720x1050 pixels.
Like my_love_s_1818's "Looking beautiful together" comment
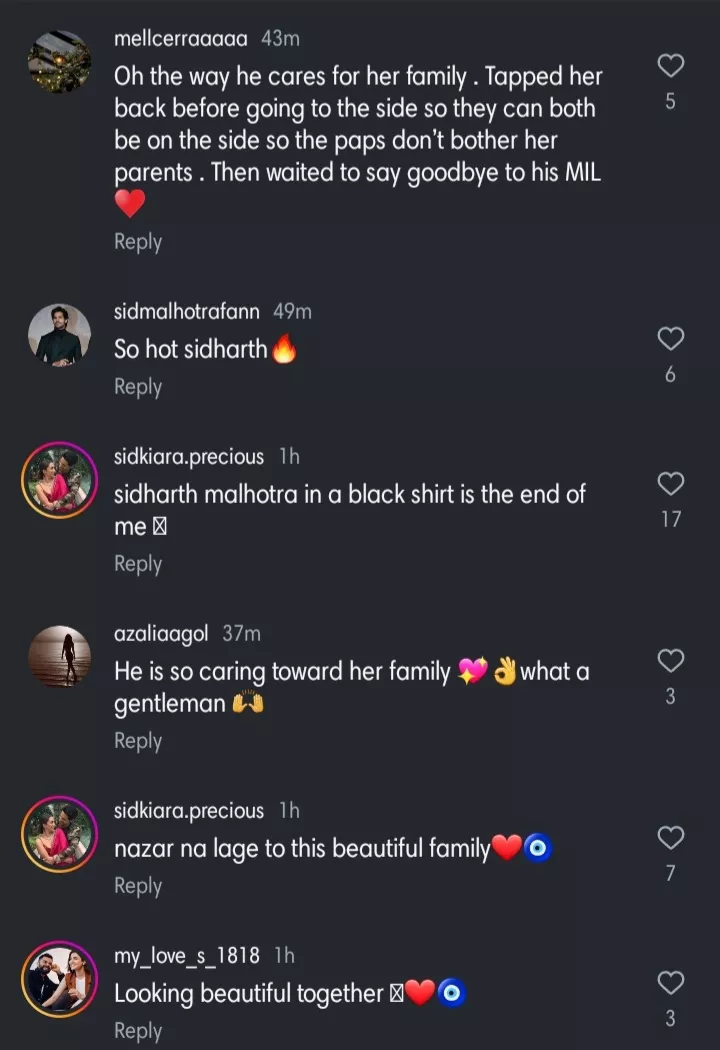click(x=670, y=983)
